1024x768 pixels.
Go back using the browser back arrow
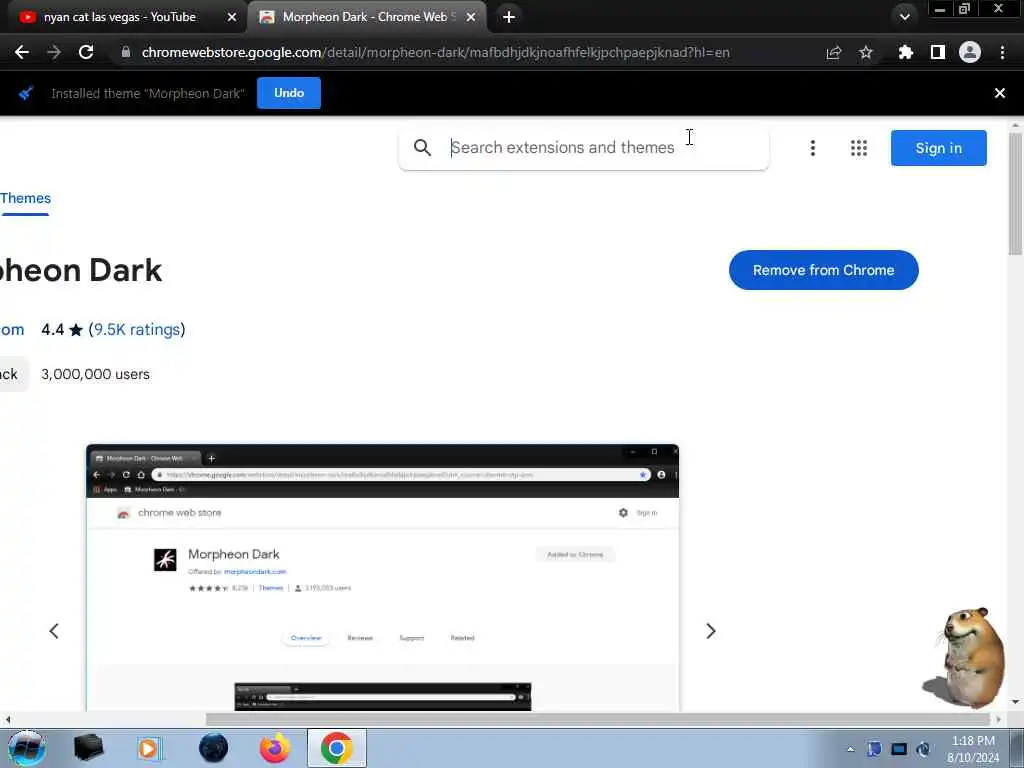(x=22, y=52)
